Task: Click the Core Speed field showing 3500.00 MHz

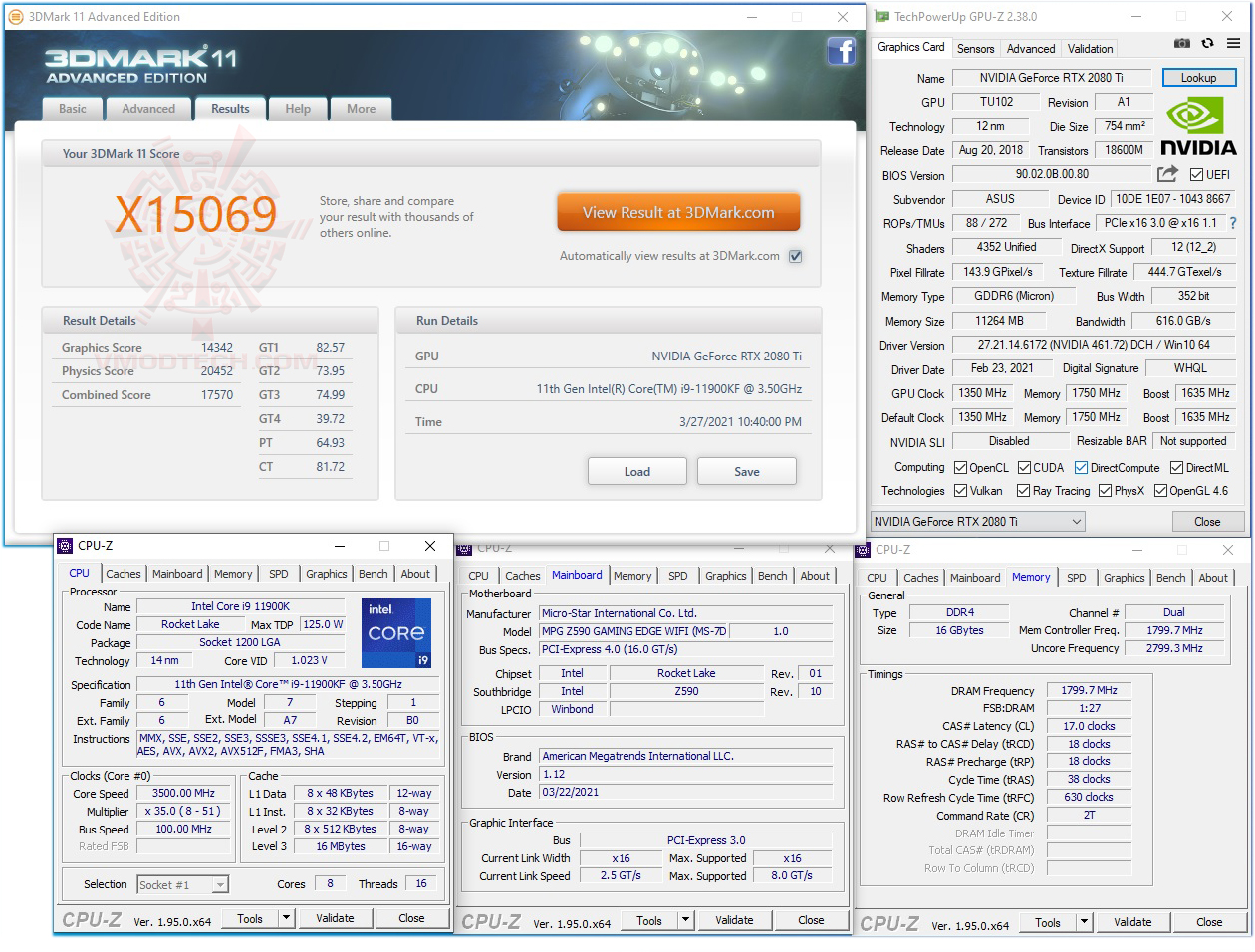Action: click(183, 794)
